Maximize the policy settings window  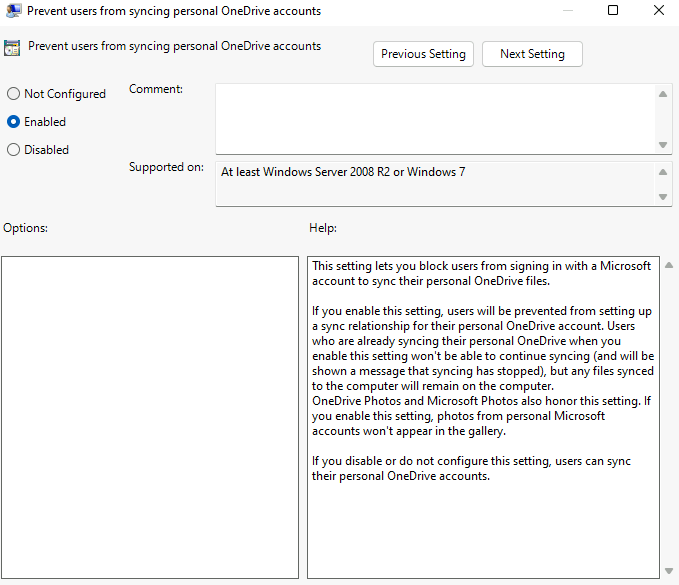613,10
